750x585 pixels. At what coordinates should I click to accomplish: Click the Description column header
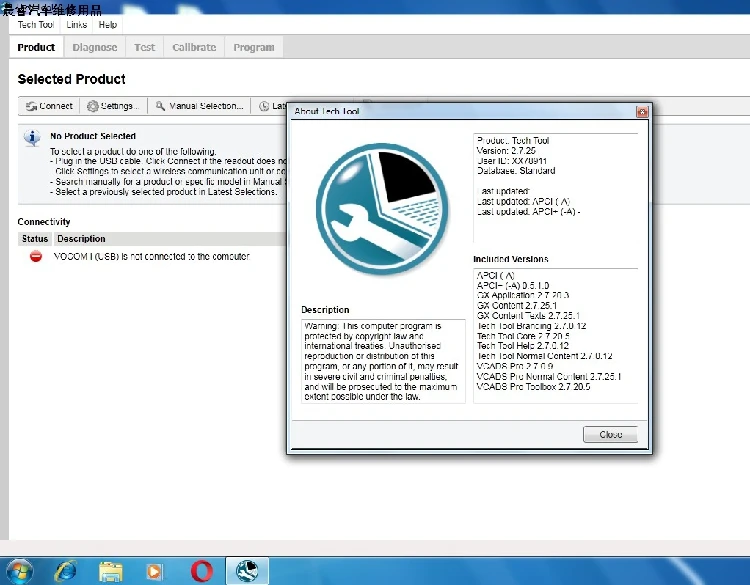pos(81,239)
